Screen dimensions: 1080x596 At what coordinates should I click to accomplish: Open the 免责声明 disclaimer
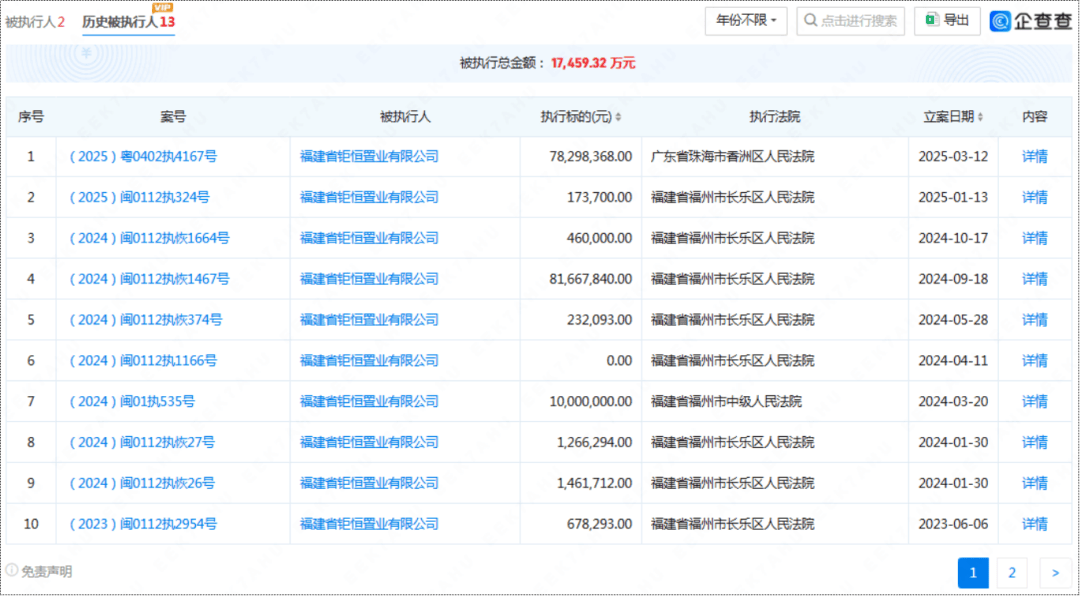[40, 572]
